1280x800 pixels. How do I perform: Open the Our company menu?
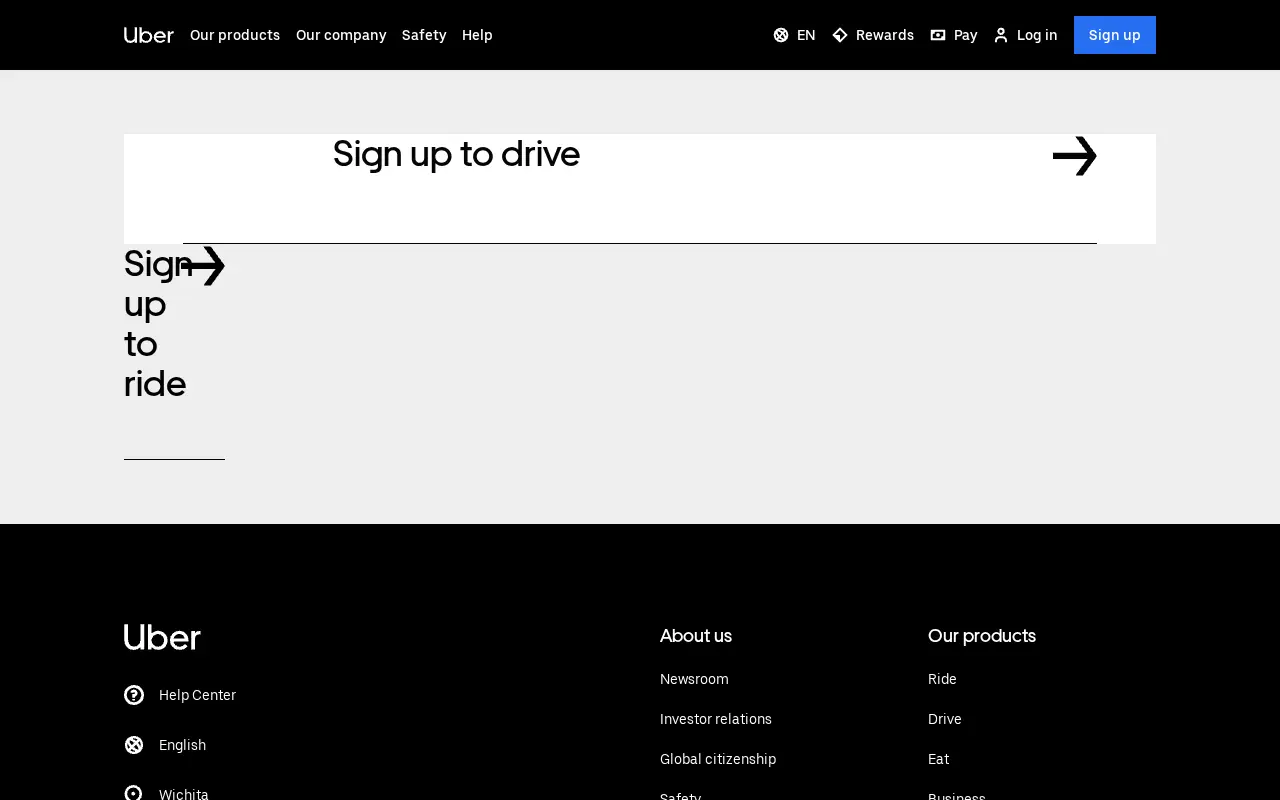[341, 35]
